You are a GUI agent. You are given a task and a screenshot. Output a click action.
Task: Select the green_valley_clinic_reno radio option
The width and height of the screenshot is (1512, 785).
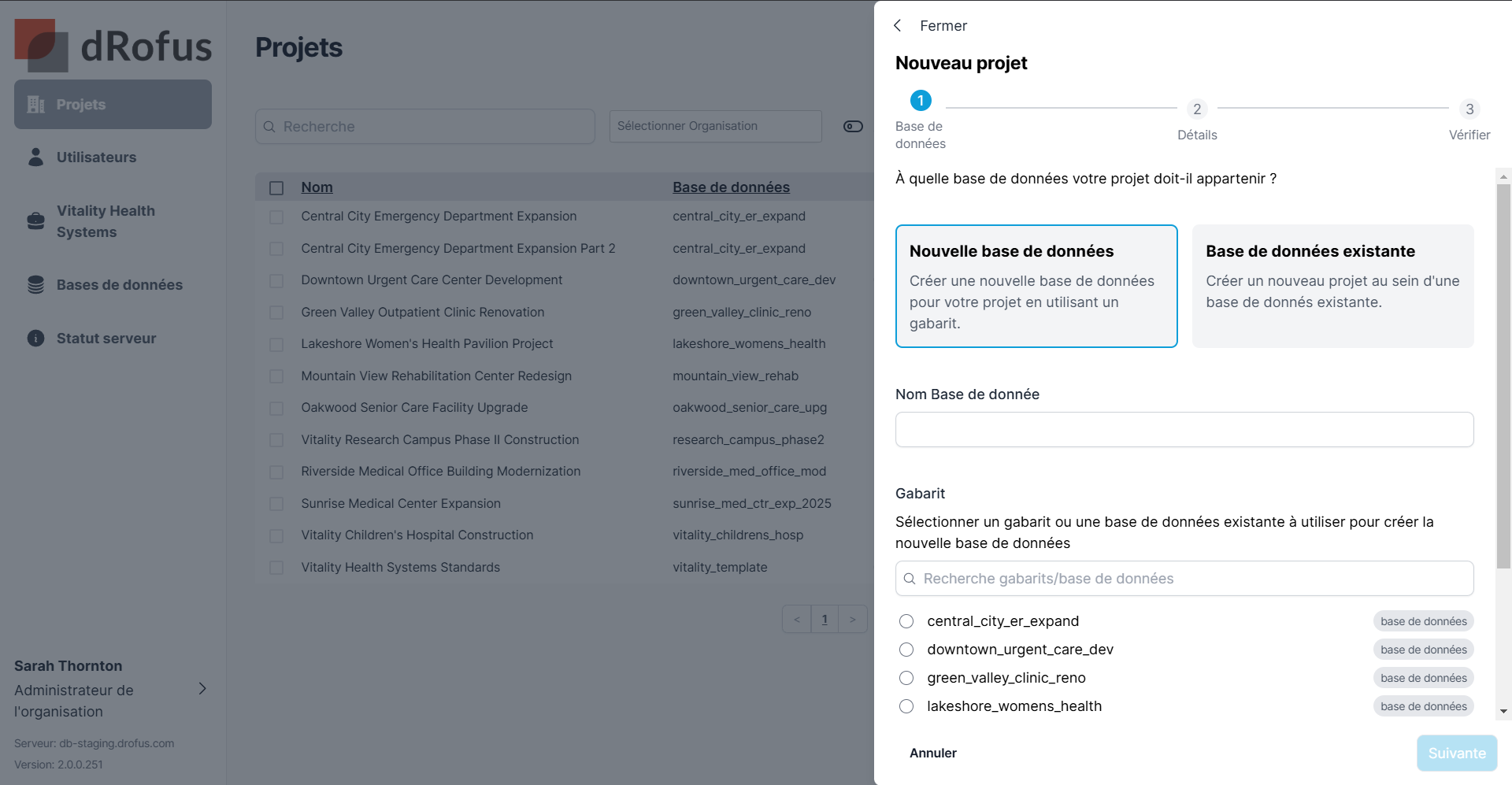pos(906,678)
